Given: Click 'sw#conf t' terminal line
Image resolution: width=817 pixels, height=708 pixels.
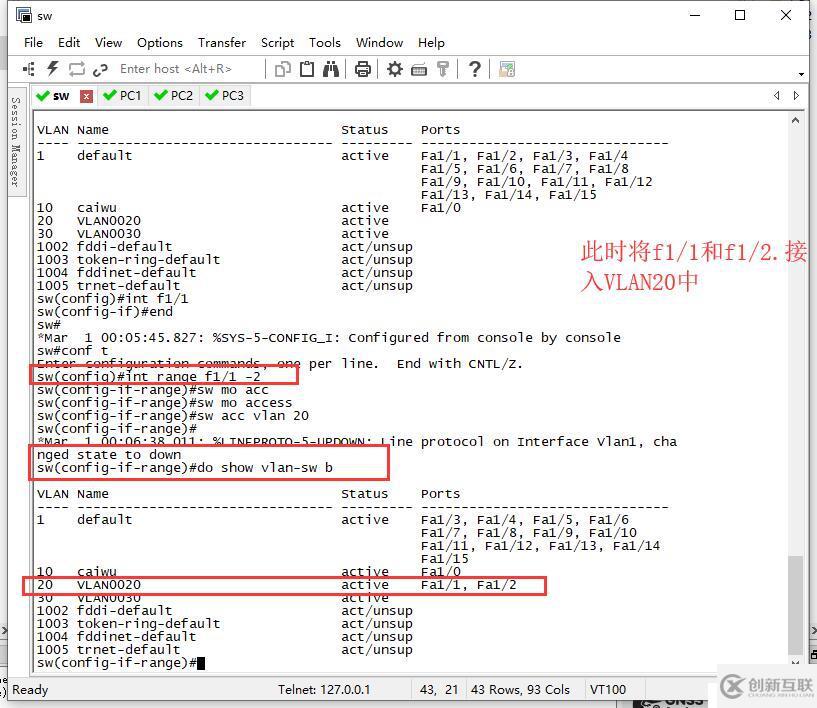Looking at the screenshot, I should coord(72,351).
